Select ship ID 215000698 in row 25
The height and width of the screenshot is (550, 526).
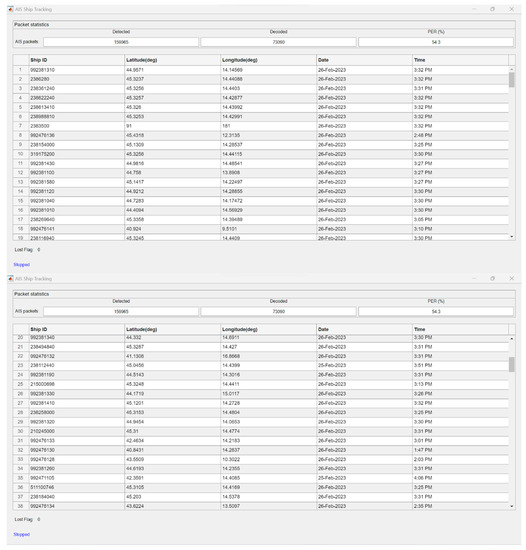[x=76, y=384]
